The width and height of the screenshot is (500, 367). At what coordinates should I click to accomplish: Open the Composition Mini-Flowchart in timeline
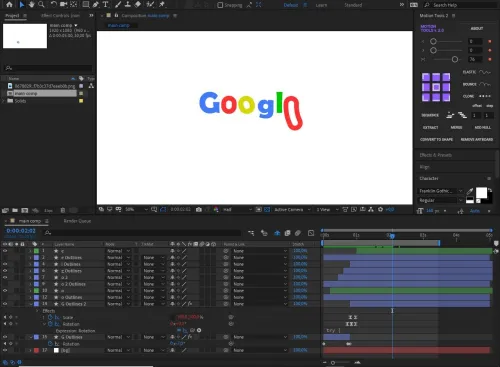click(x=251, y=233)
